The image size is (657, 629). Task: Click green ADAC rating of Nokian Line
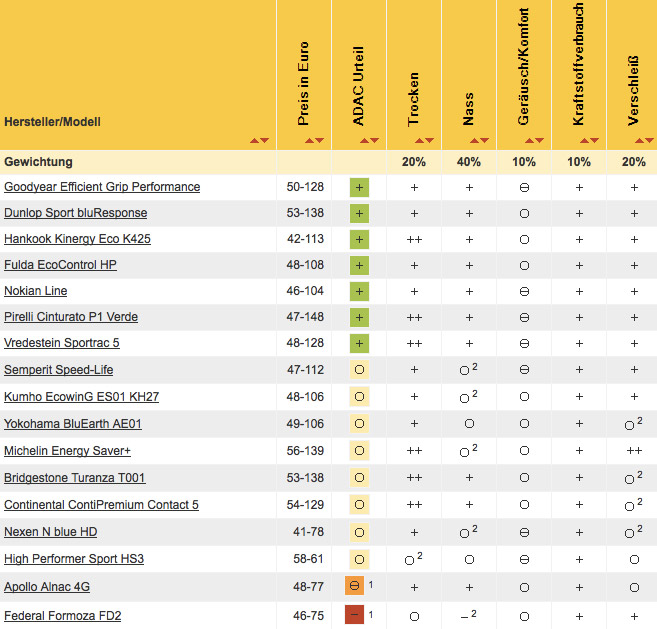[360, 291]
